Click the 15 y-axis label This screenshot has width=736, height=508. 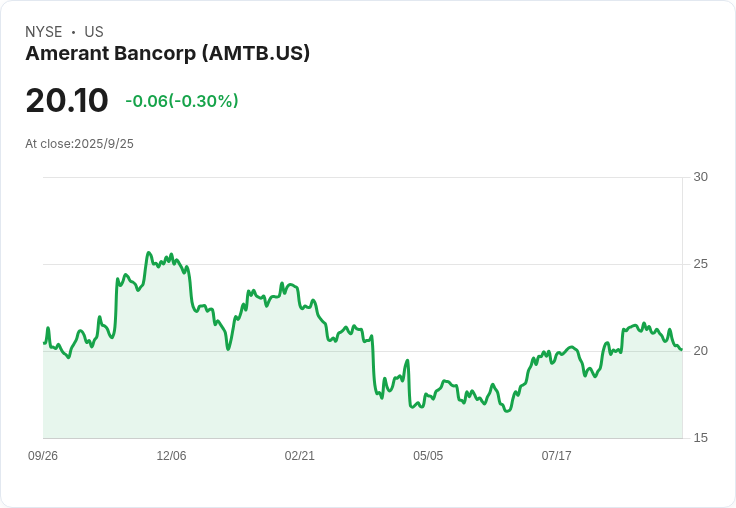700,438
